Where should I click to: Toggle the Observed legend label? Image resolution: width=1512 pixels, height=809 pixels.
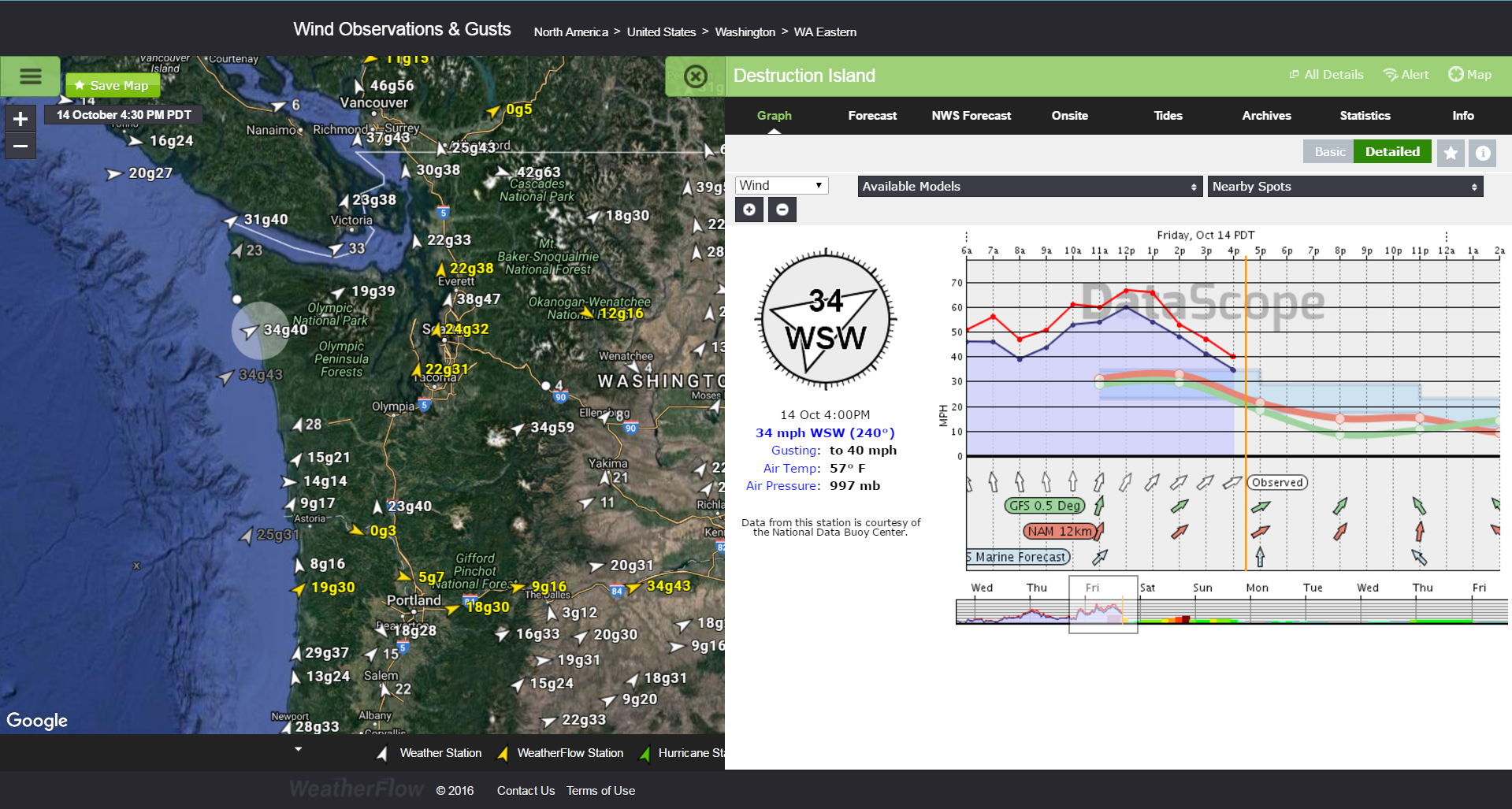click(x=1277, y=482)
